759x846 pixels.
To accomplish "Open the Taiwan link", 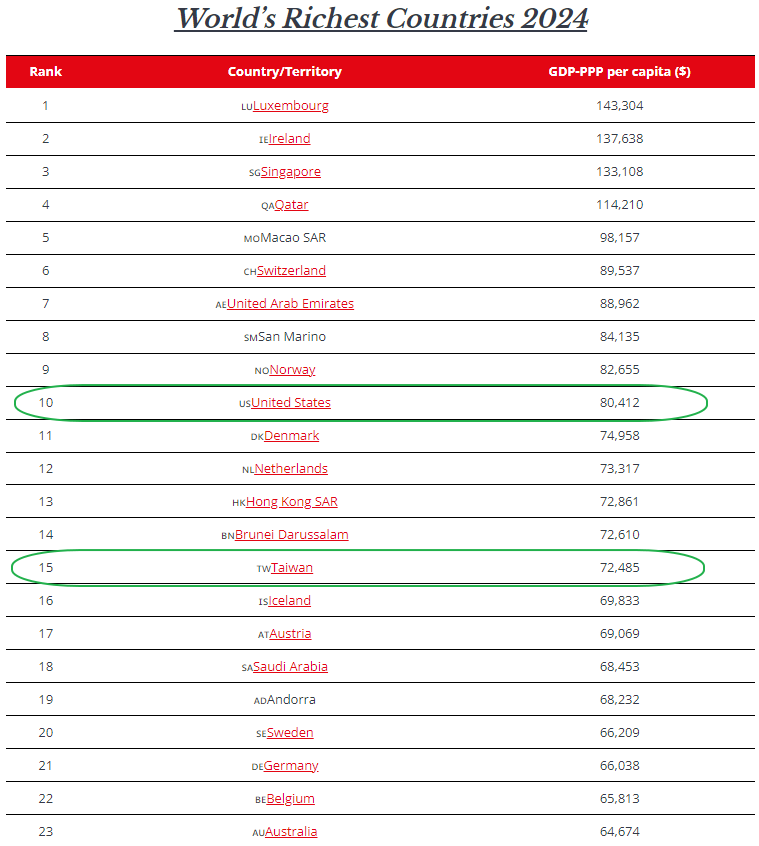I will tap(292, 568).
